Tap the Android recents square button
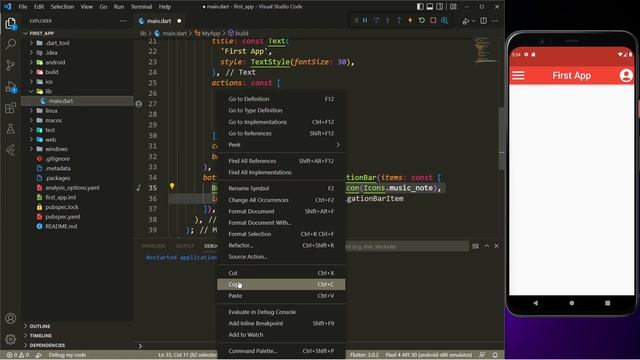Viewport: 640px width, 360px height. [607, 303]
